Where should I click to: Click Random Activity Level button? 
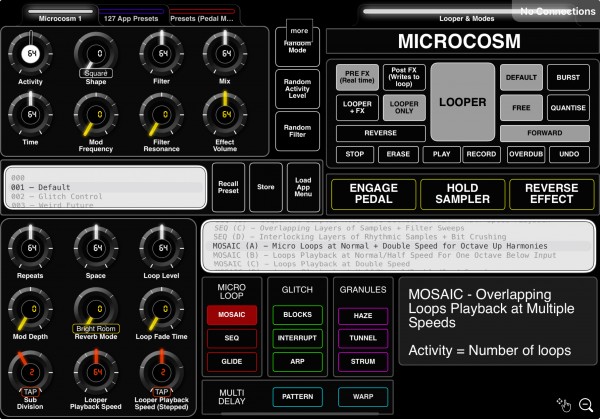(297, 89)
